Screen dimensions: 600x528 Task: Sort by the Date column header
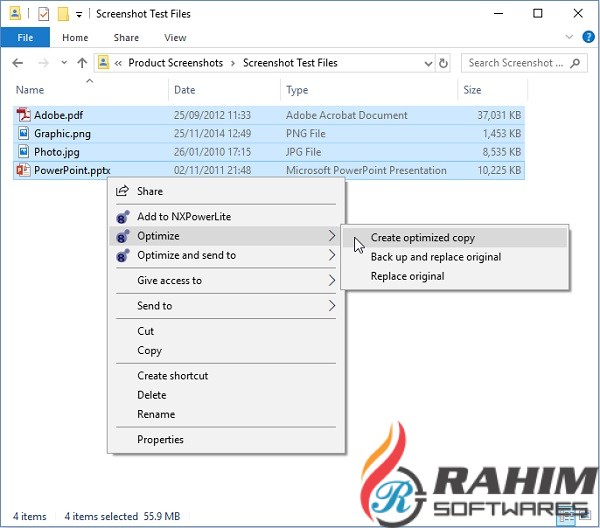pyautogui.click(x=184, y=90)
